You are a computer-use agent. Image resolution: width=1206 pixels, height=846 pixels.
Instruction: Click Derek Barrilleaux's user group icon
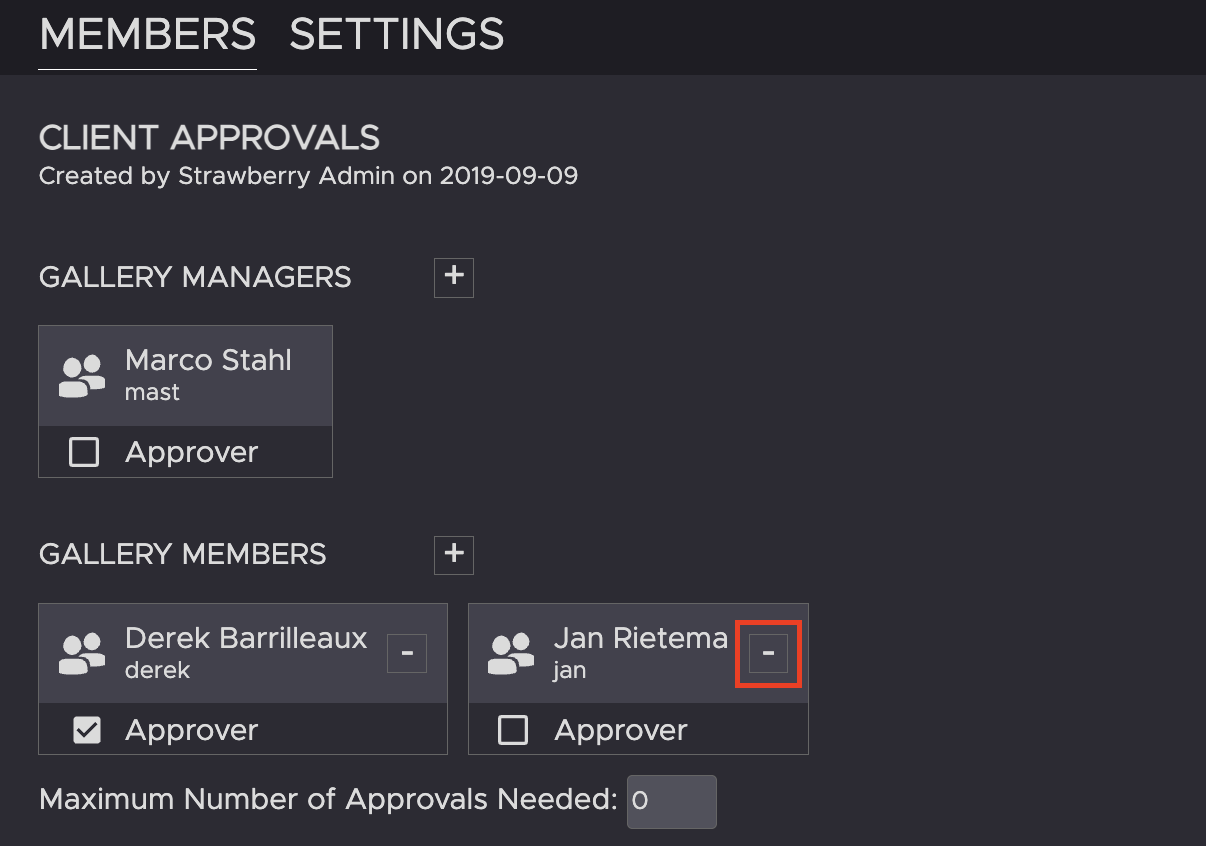82,653
